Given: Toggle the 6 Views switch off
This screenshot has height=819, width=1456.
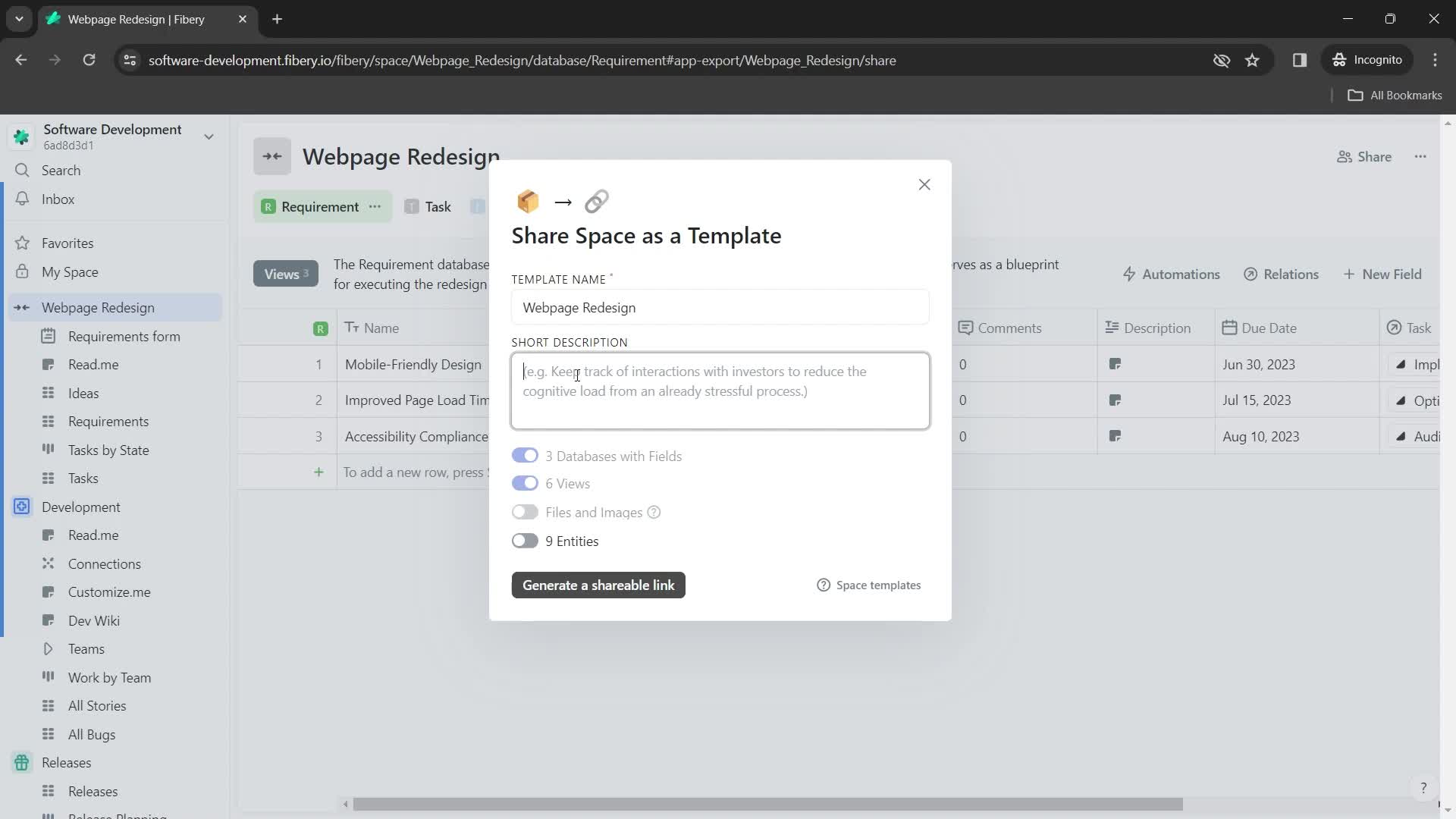Looking at the screenshot, I should [524, 484].
